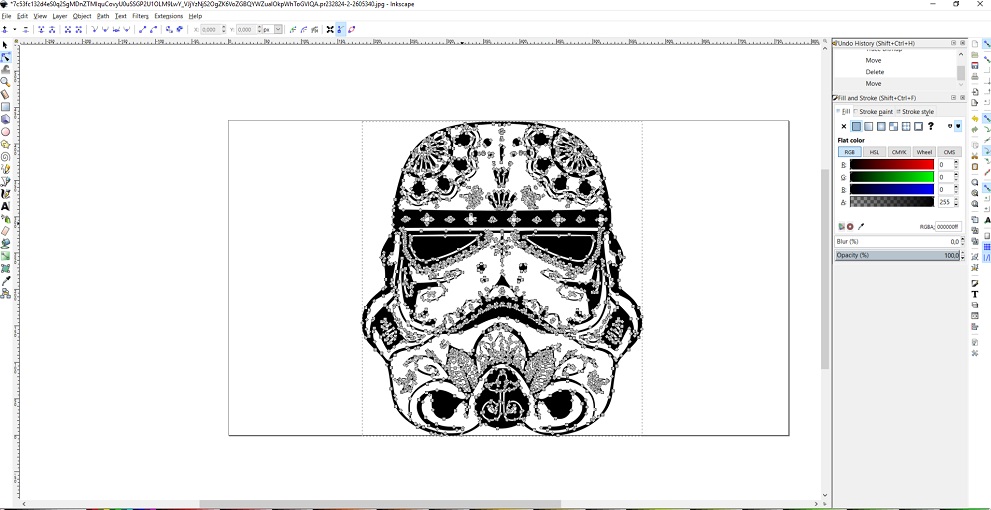Click the Opacity percentage slider

pyautogui.click(x=896, y=255)
